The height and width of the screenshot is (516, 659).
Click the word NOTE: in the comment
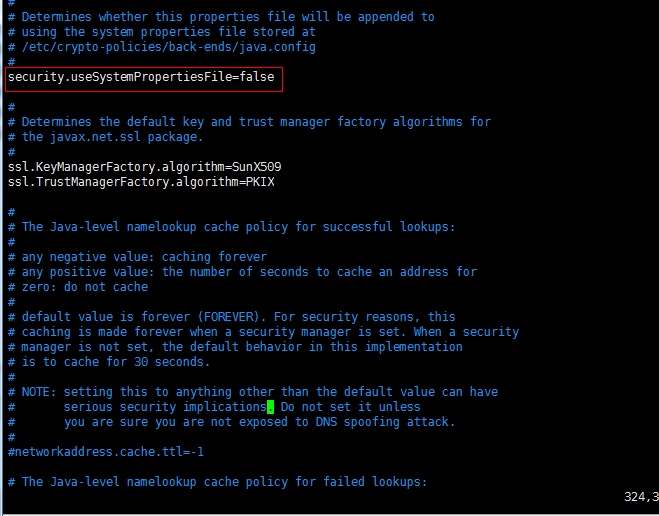pyautogui.click(x=40, y=392)
